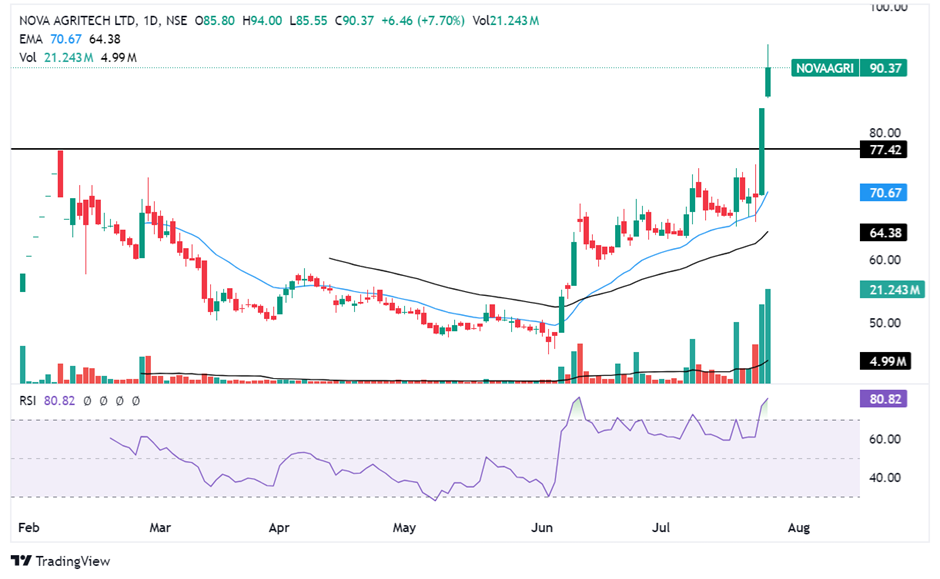Click the tallest green volume bar
The height and width of the screenshot is (579, 940).
769,335
